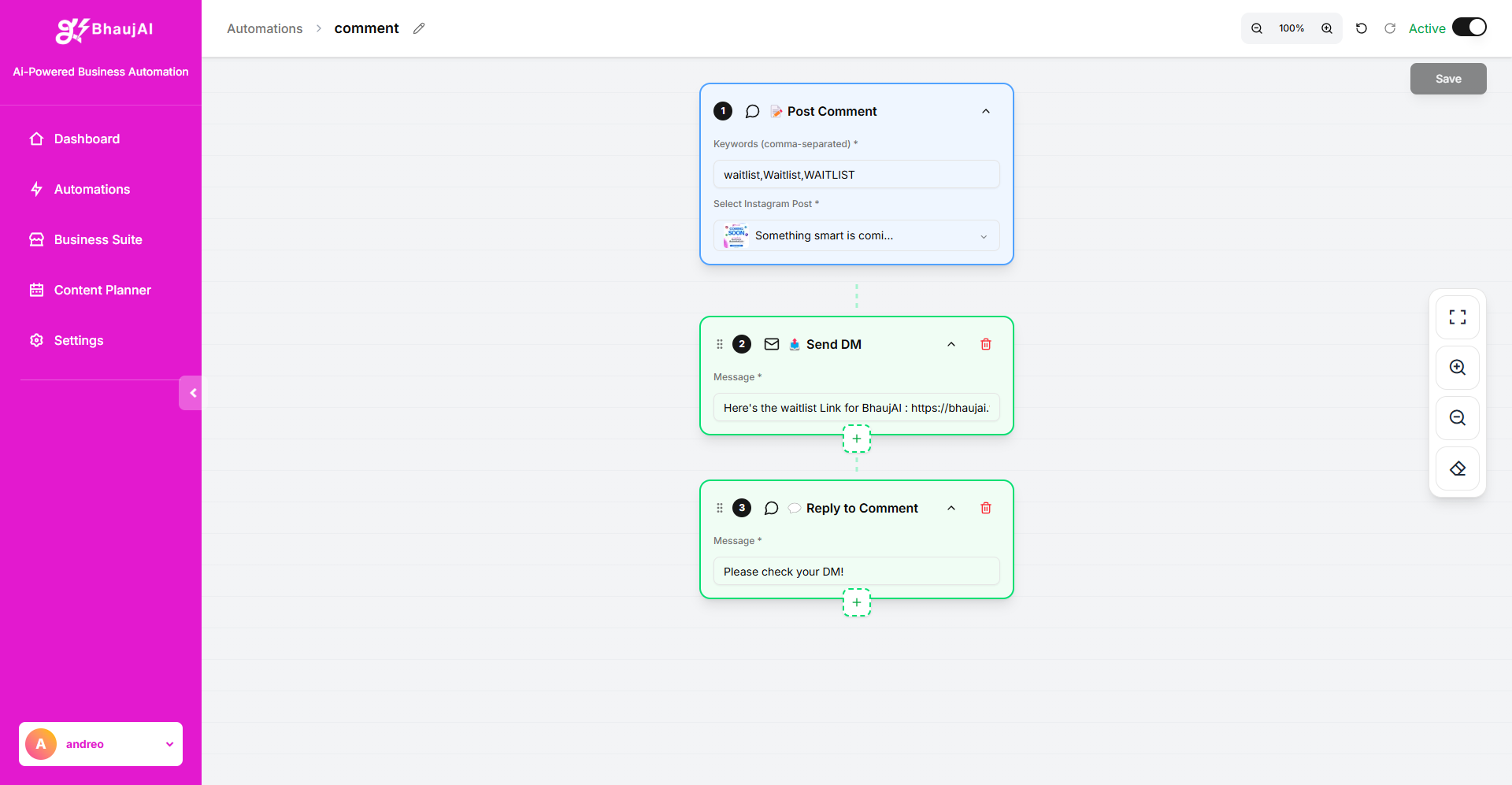
Task: Click the Save button
Action: [1447, 78]
